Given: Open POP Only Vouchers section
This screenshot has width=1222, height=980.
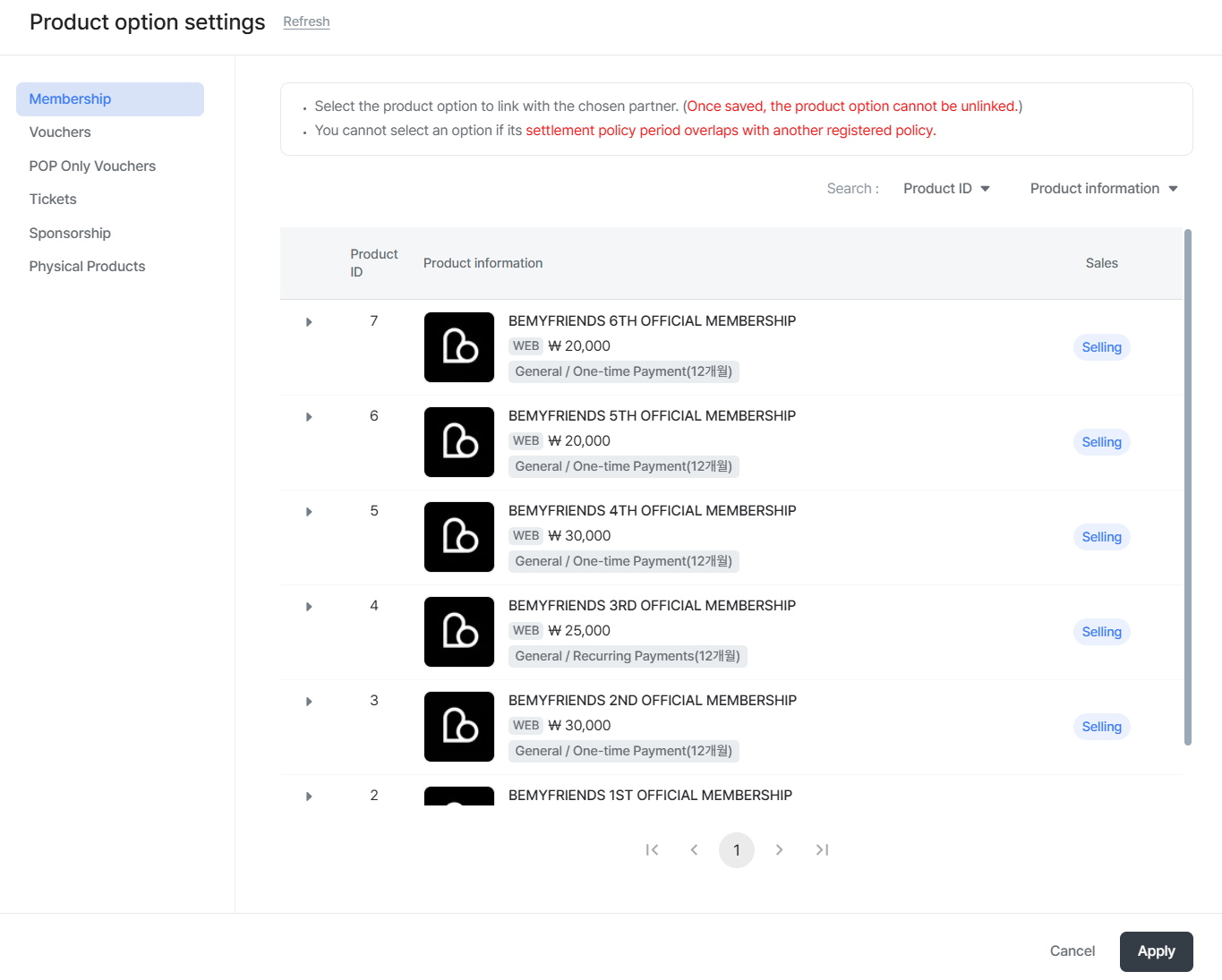Looking at the screenshot, I should pyautogui.click(x=92, y=166).
